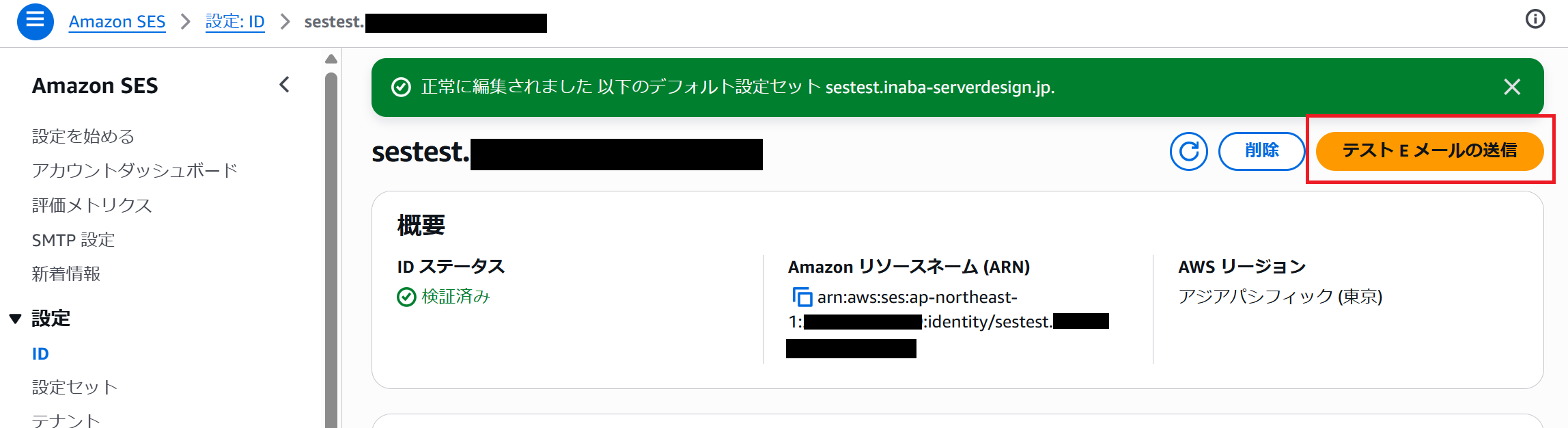
Task: Select 新着情報 in sidebar
Action: pyautogui.click(x=66, y=274)
